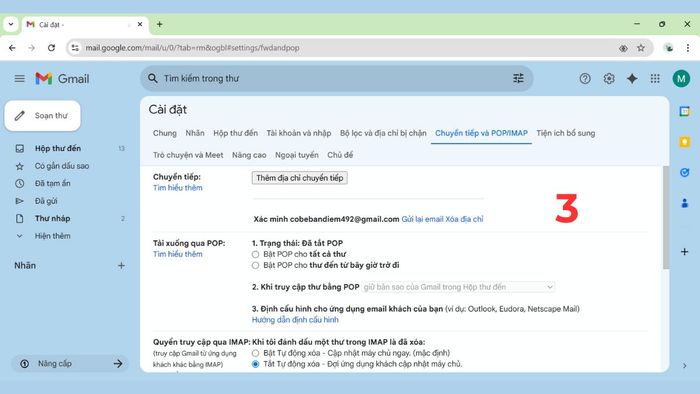Viewport: 700px width, 394px height.
Task: Click Gửi lại email link
Action: pos(422,219)
